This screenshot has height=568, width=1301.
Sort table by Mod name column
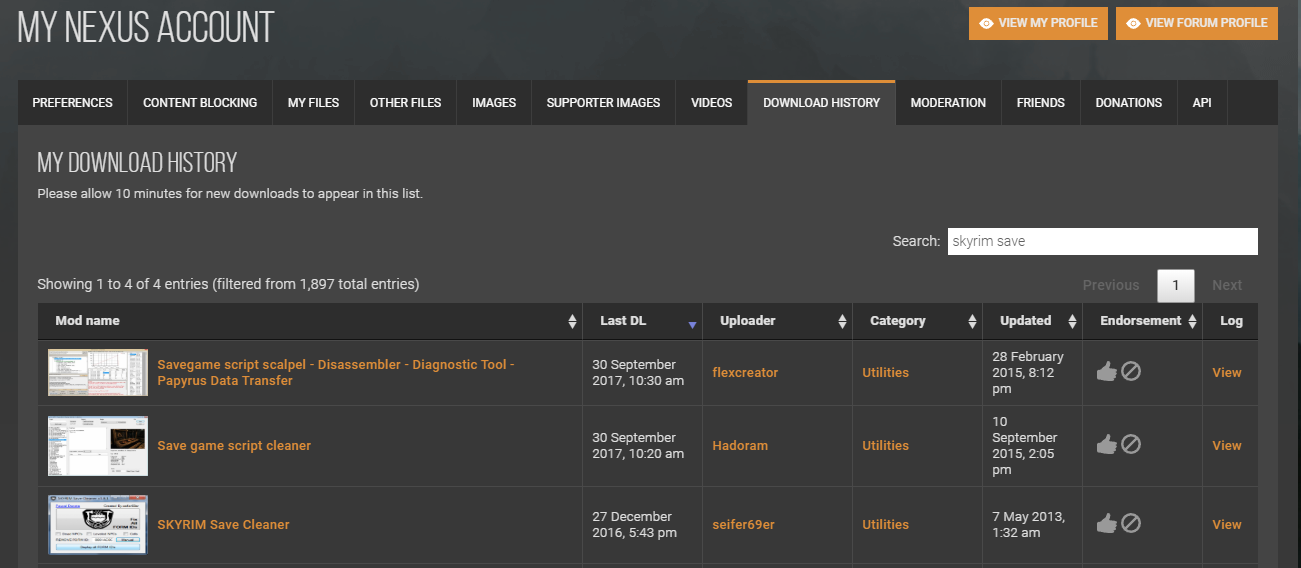310,321
